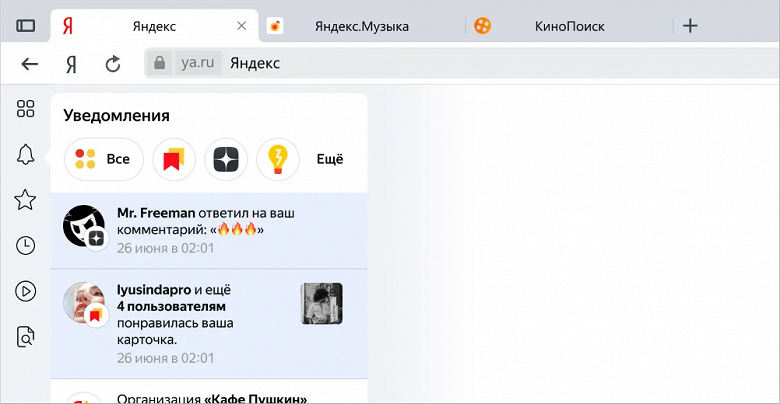Open lyusindapro liked card notification
780x404 pixels.
209,324
